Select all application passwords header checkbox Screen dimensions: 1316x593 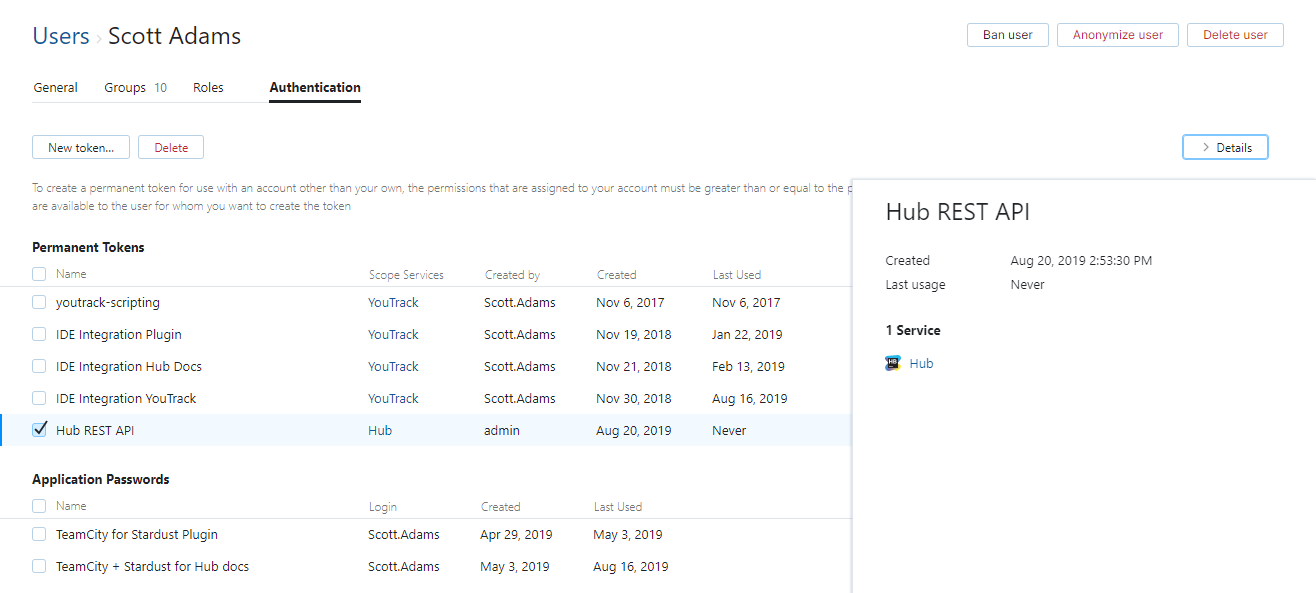click(39, 506)
